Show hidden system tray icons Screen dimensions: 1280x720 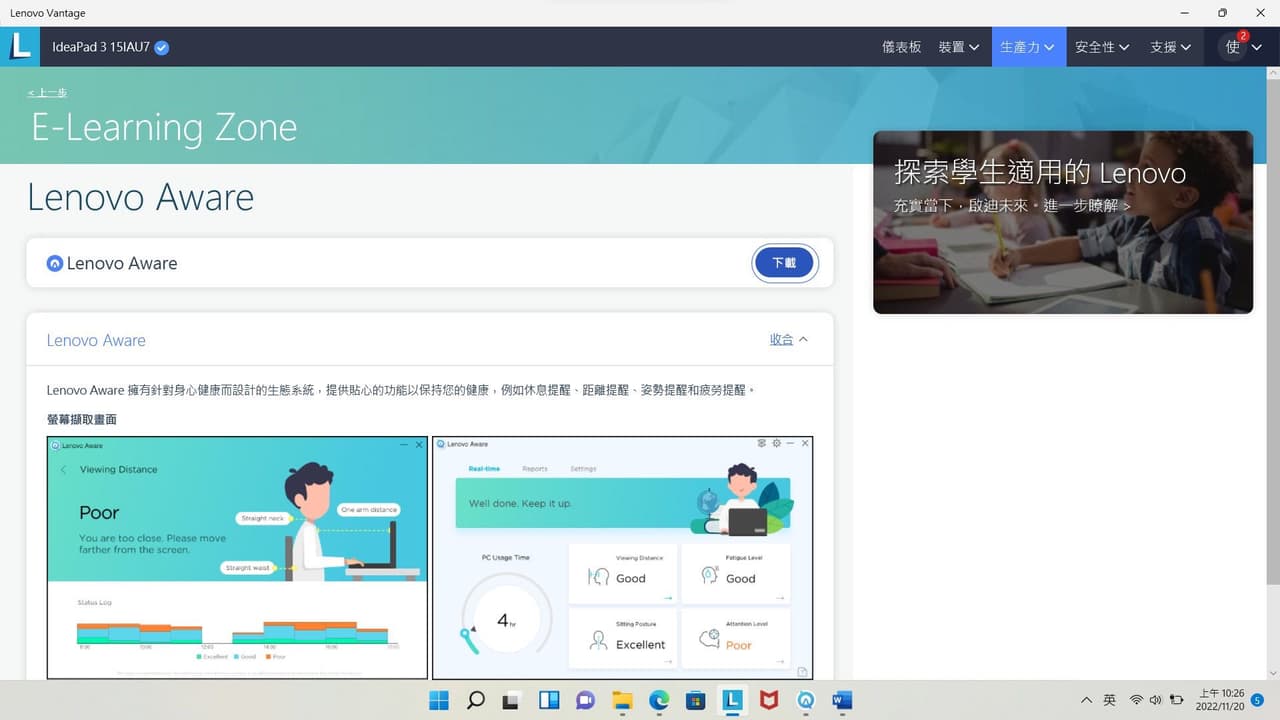[x=1087, y=700]
